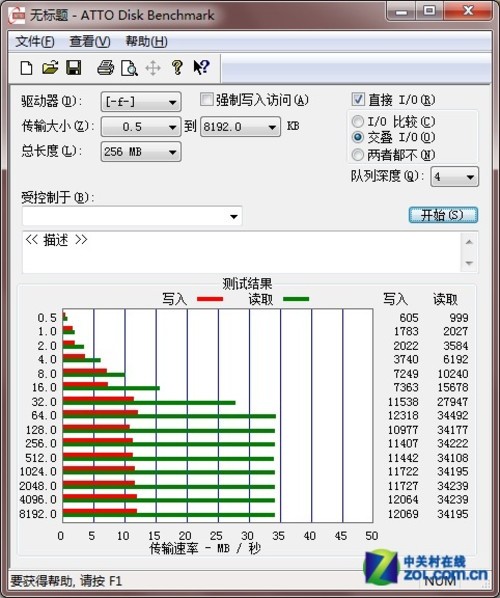
Task: Open the 驱动器 drive dropdown [-f-]
Action: pyautogui.click(x=141, y=102)
